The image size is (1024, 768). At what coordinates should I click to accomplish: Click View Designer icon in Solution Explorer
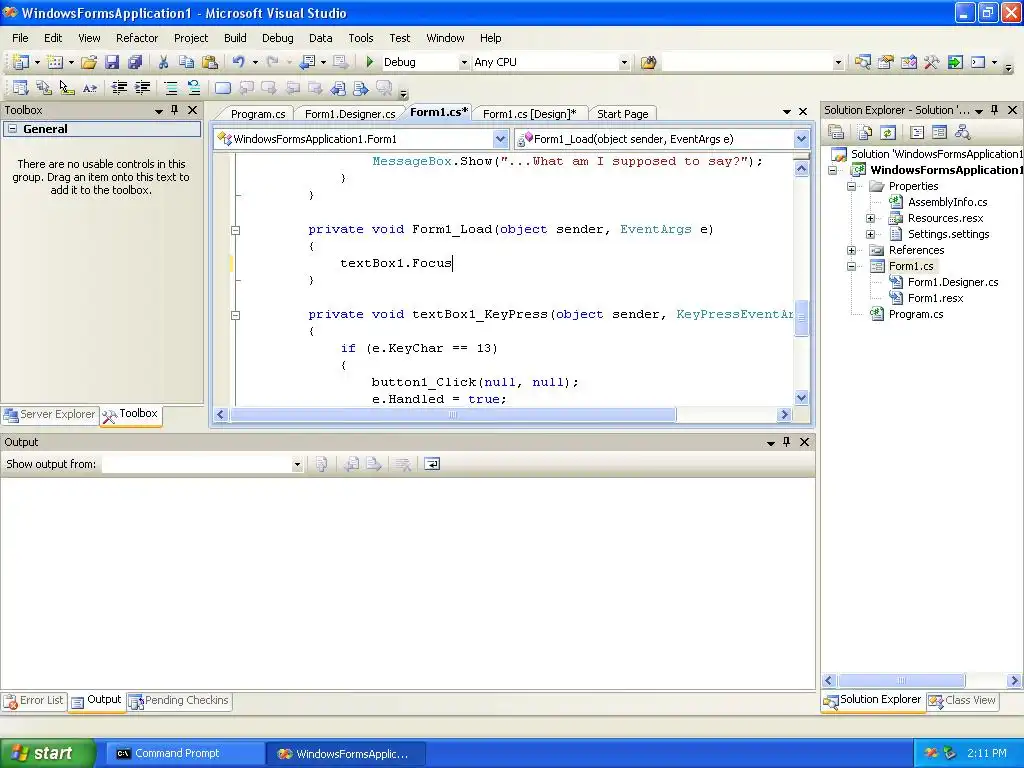[939, 133]
